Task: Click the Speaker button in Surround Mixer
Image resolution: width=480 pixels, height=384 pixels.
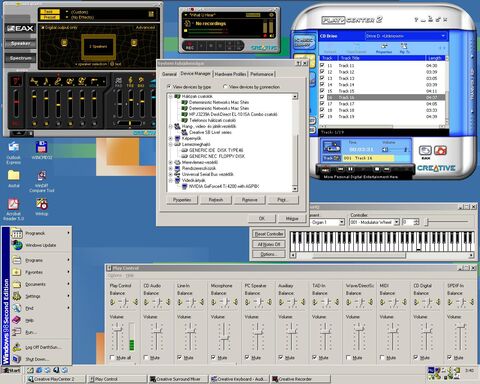Action: [x=20, y=43]
